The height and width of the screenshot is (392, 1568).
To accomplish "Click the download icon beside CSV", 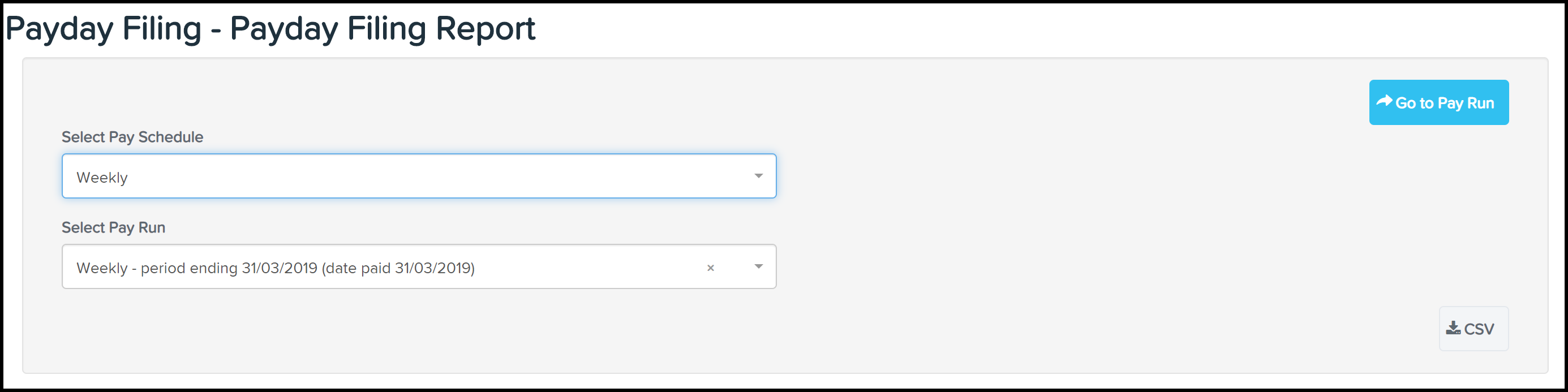I will coord(1453,328).
